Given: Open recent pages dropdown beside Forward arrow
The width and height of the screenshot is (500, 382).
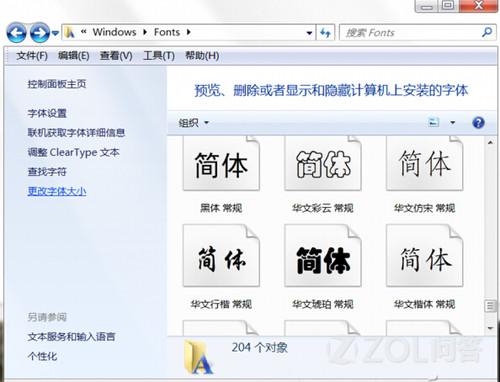Looking at the screenshot, I should coord(55,33).
